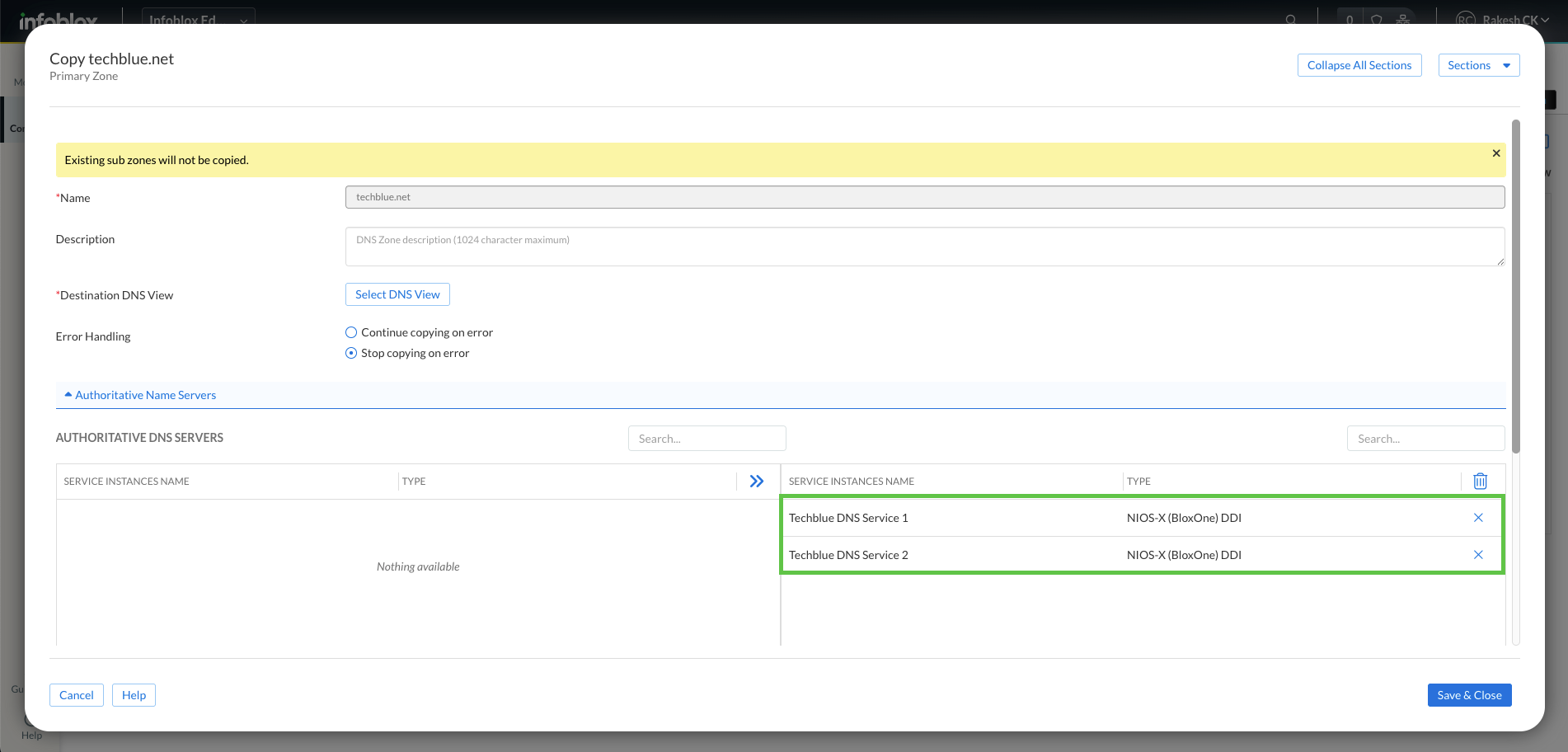Click the Description text area

(x=923, y=247)
